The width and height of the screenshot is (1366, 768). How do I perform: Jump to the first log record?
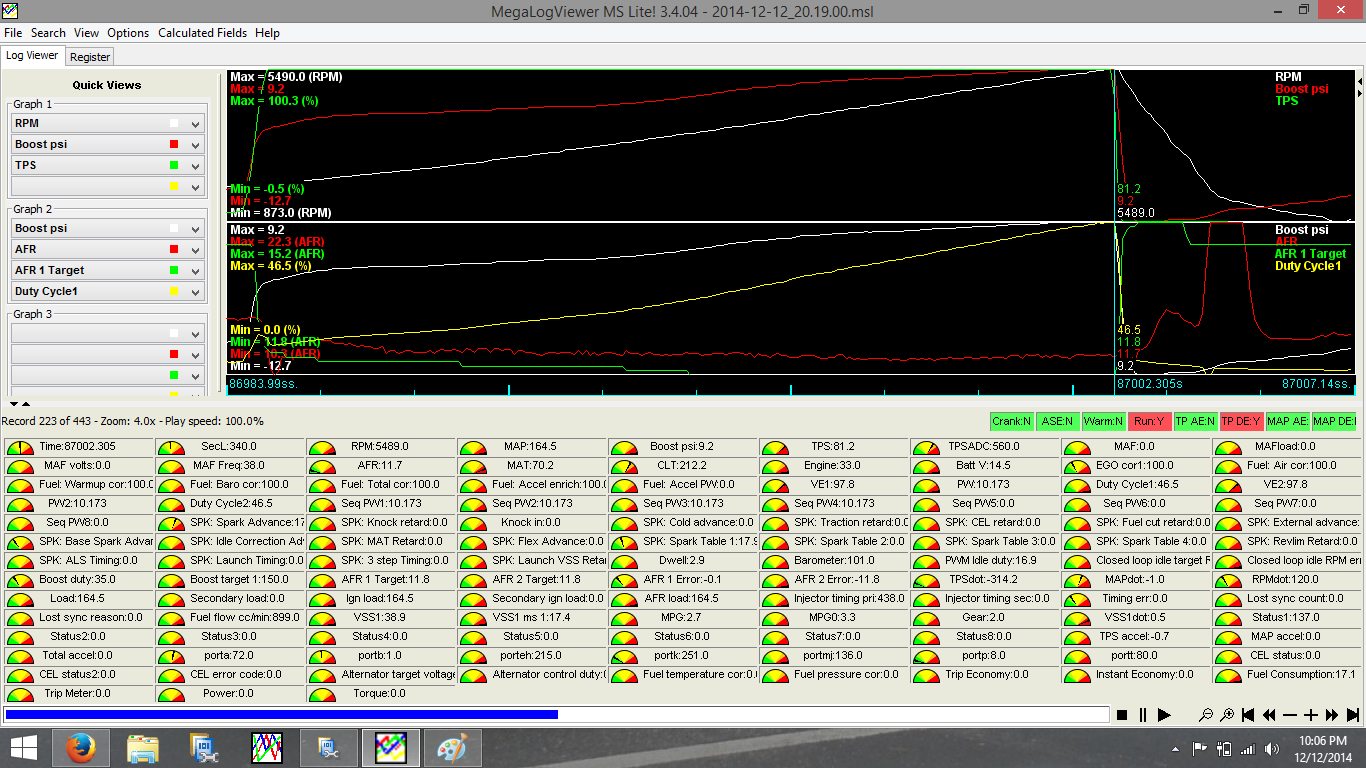click(1248, 715)
